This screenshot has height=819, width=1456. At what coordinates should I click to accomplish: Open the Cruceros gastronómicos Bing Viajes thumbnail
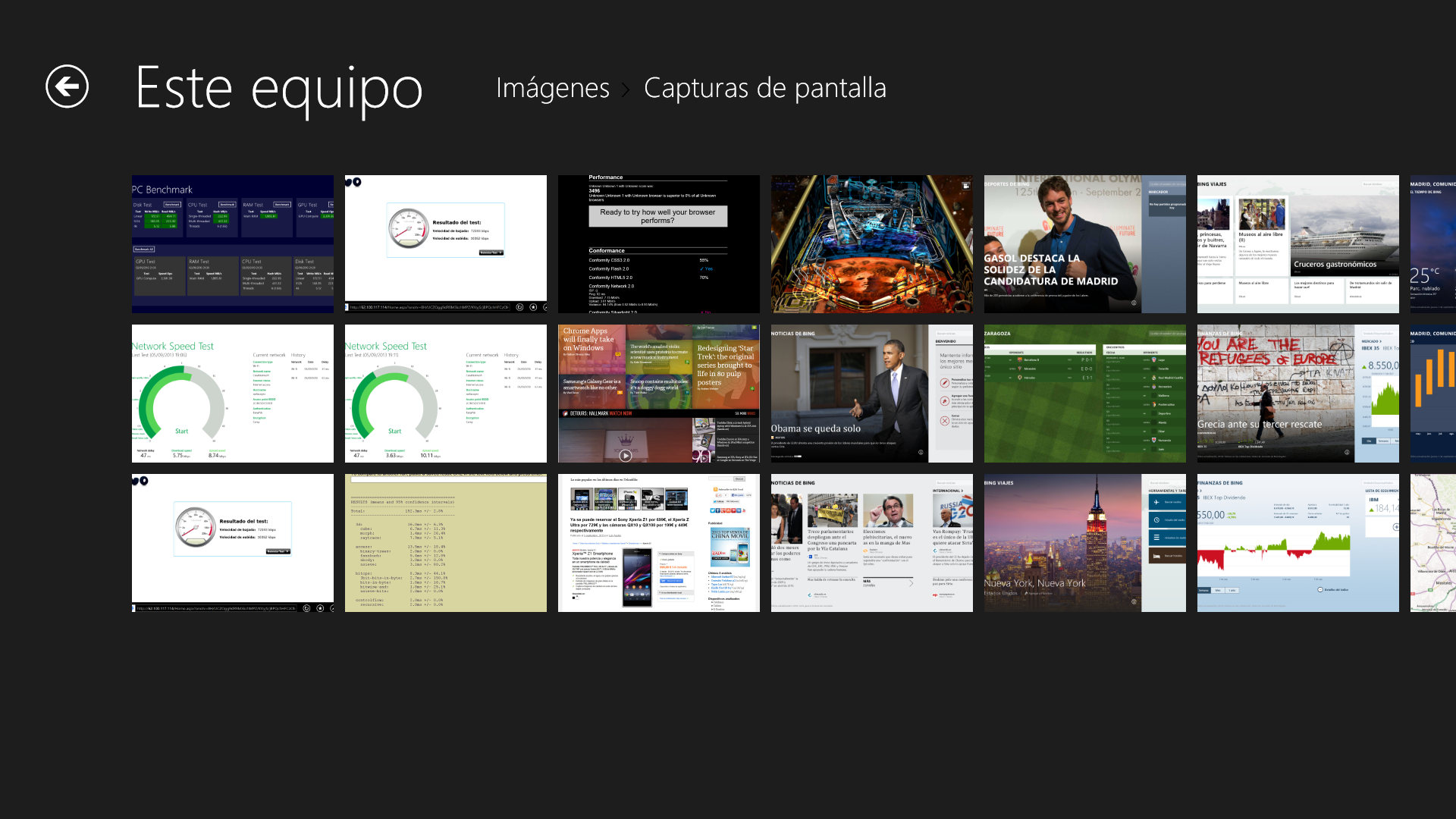pyautogui.click(x=1298, y=244)
